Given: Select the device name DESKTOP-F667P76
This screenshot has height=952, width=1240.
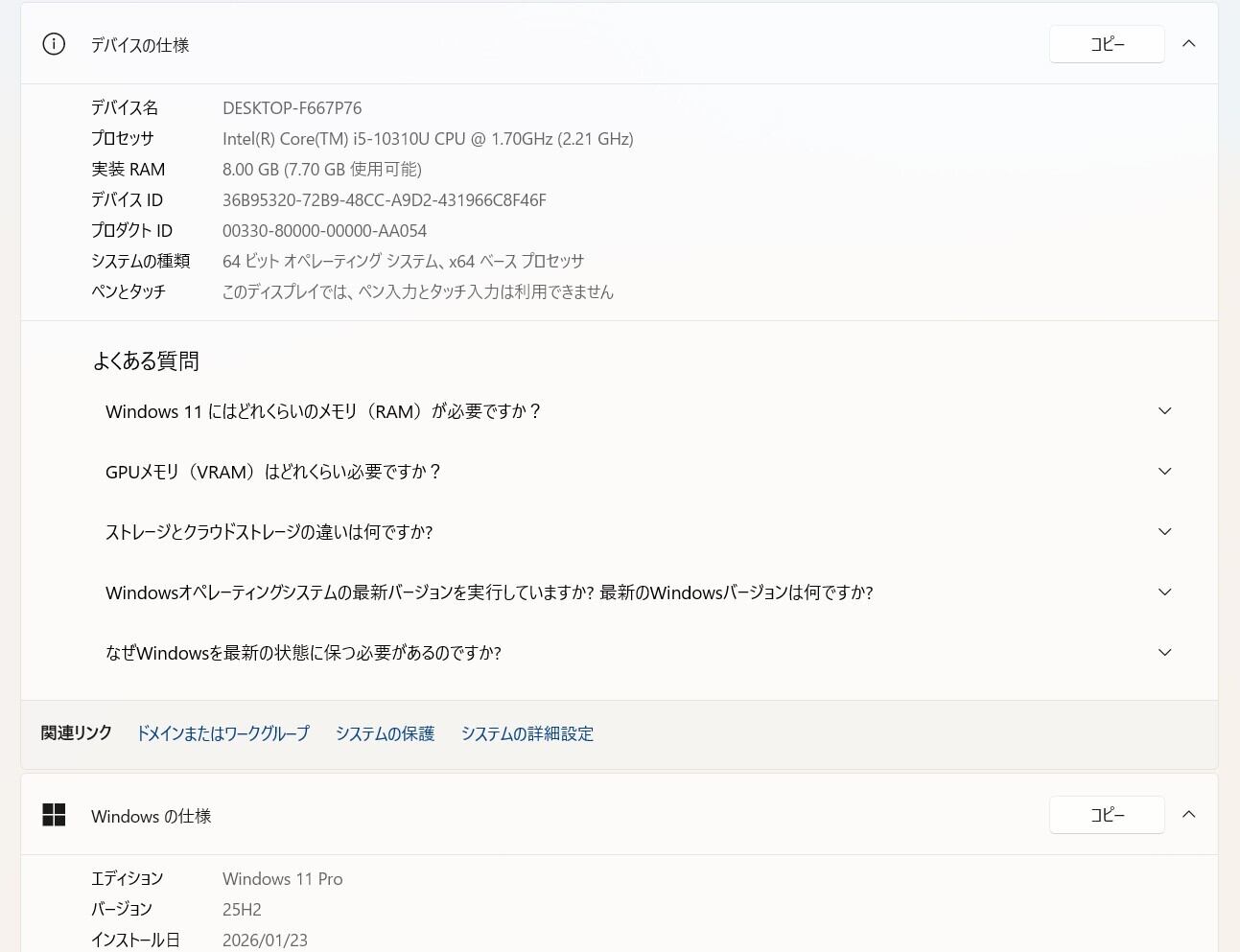Looking at the screenshot, I should [x=292, y=108].
